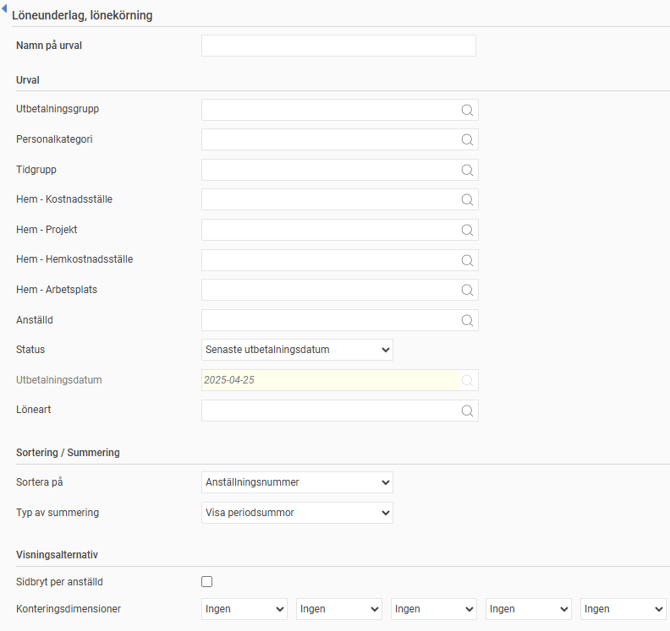This screenshot has height=631, width=670.
Task: Enable Sidbryt per anställd checkbox
Action: 207,581
